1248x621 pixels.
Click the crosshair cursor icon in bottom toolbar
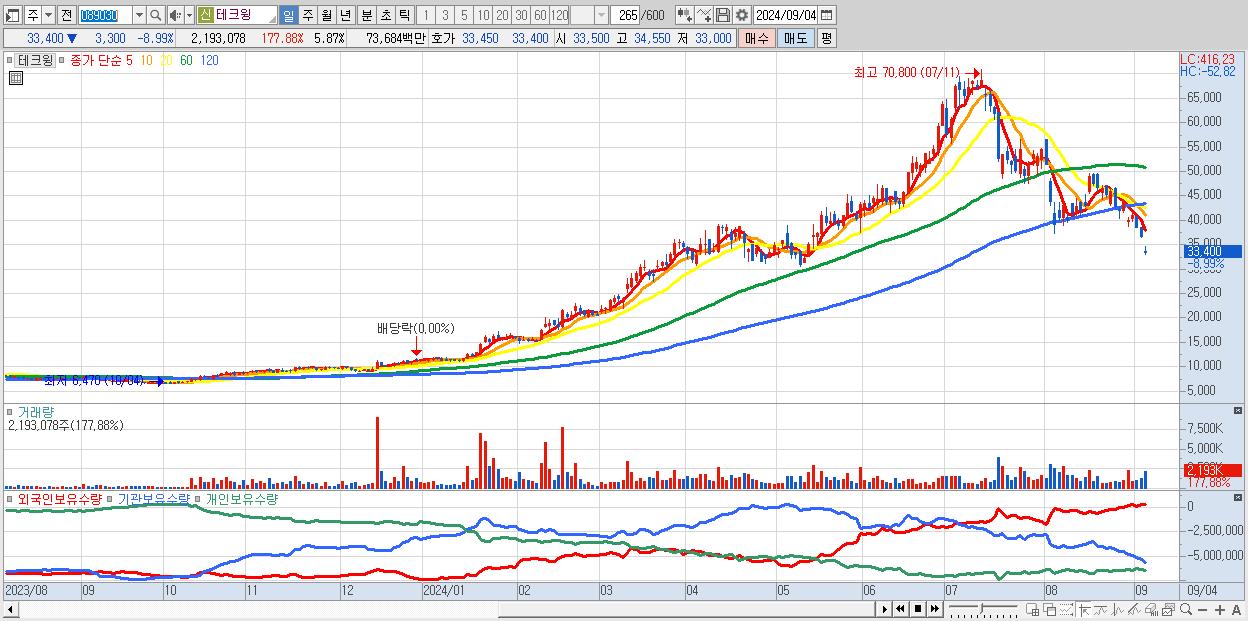(1084, 610)
